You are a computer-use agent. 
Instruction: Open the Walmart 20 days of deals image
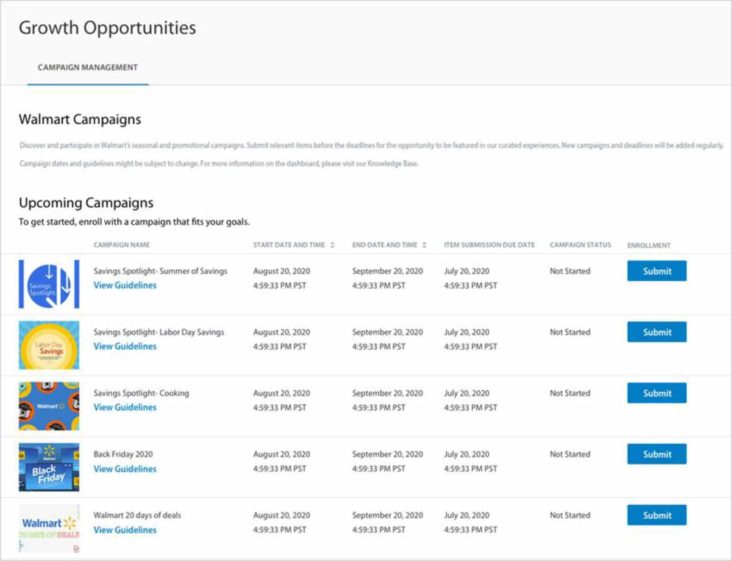pyautogui.click(x=49, y=528)
